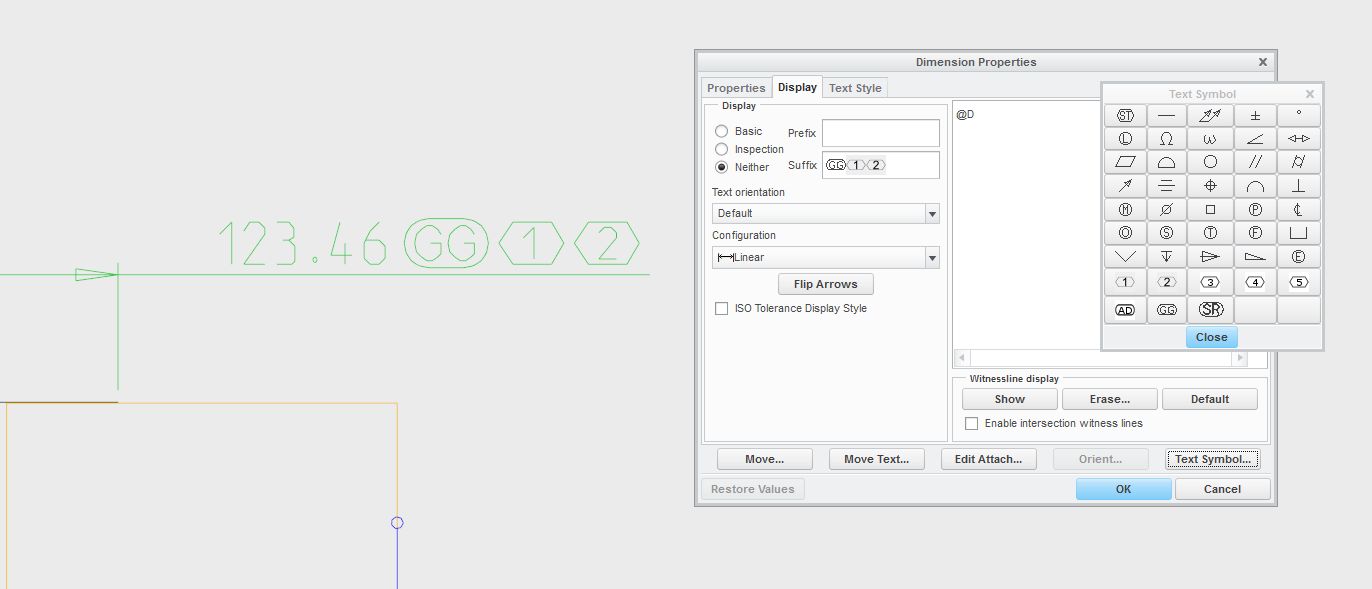Insert the between double-arrow symbol
This screenshot has height=589, width=1372.
pos(1298,139)
